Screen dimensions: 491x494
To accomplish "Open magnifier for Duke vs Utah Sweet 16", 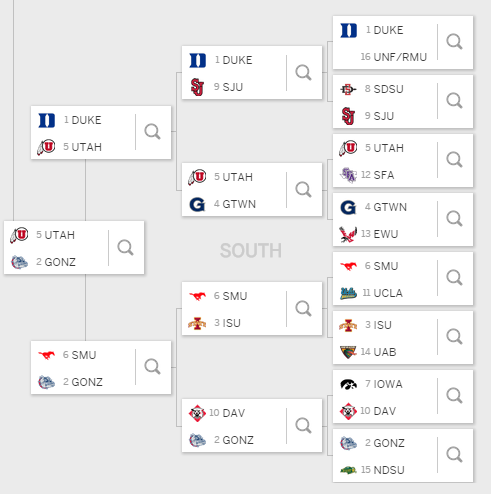I will tap(152, 132).
